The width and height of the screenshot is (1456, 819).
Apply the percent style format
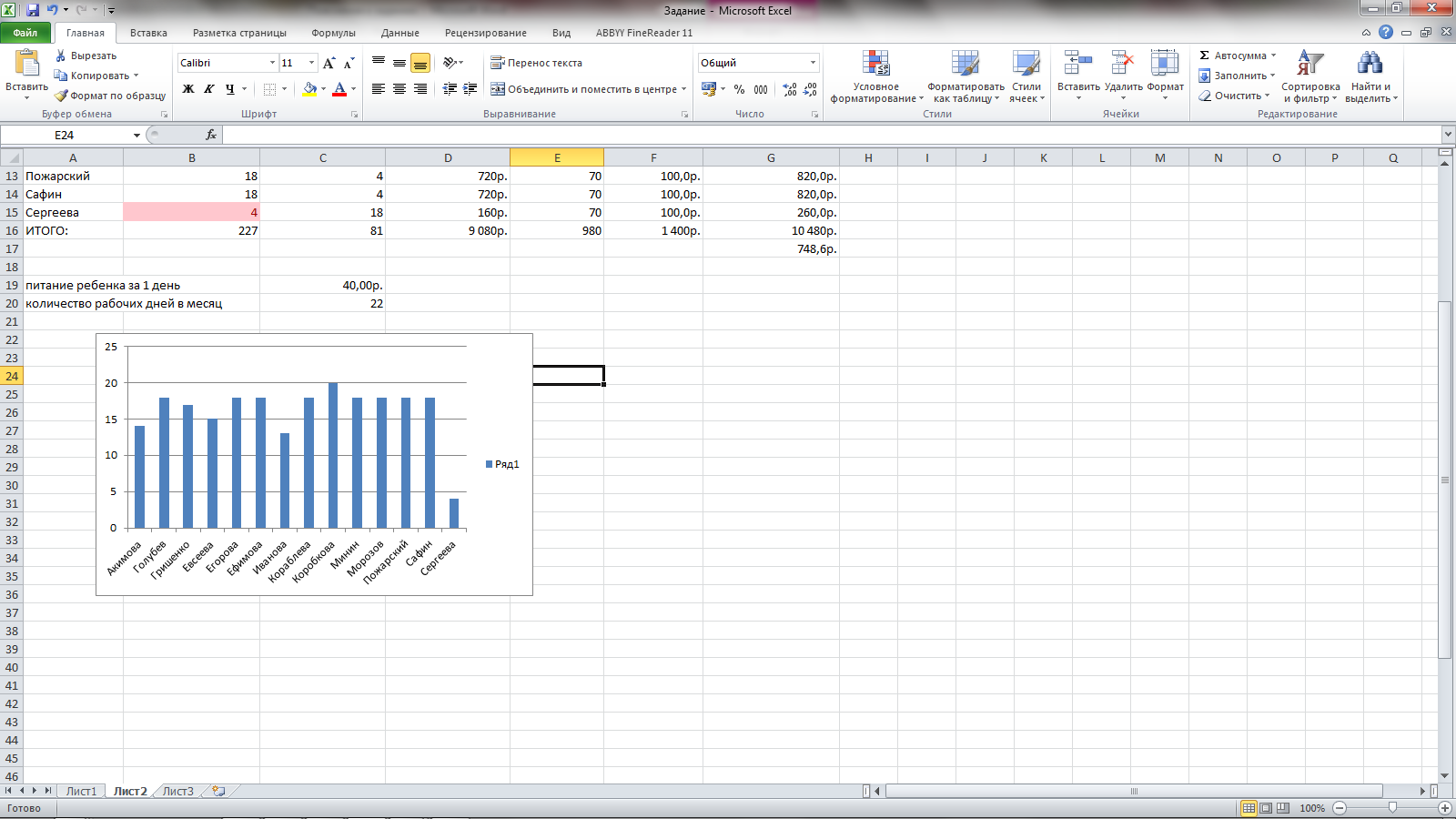click(739, 89)
